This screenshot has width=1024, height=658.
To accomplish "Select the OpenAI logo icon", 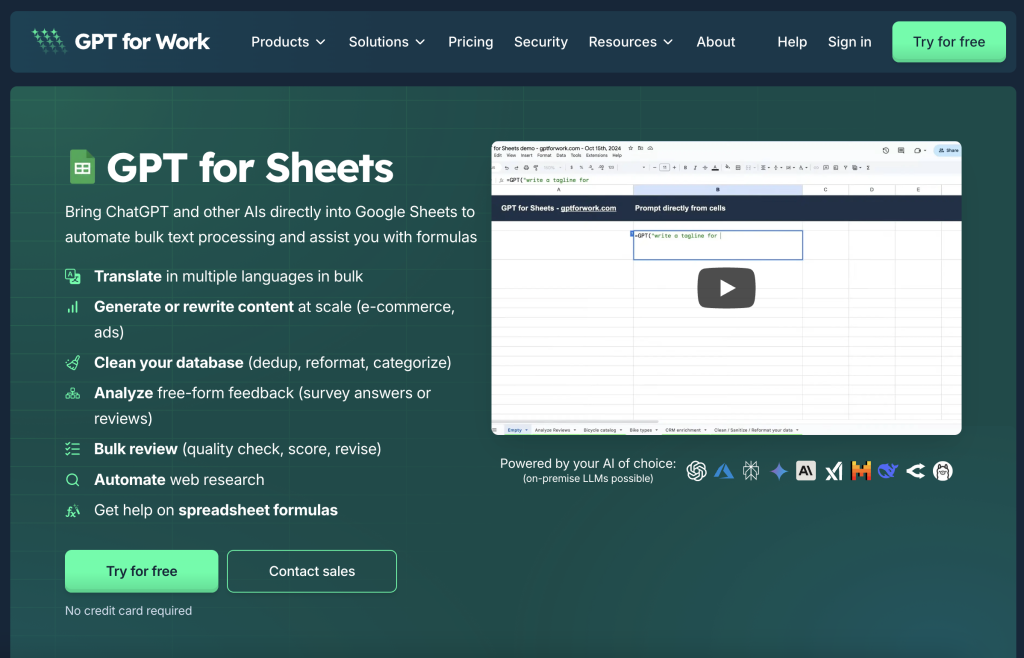I will point(696,471).
